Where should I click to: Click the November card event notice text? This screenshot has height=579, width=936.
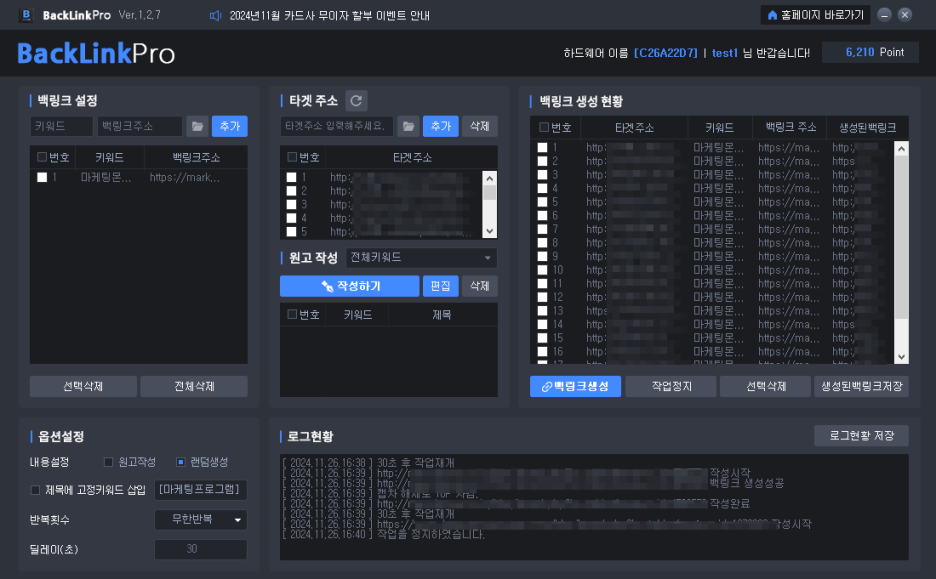(330, 16)
